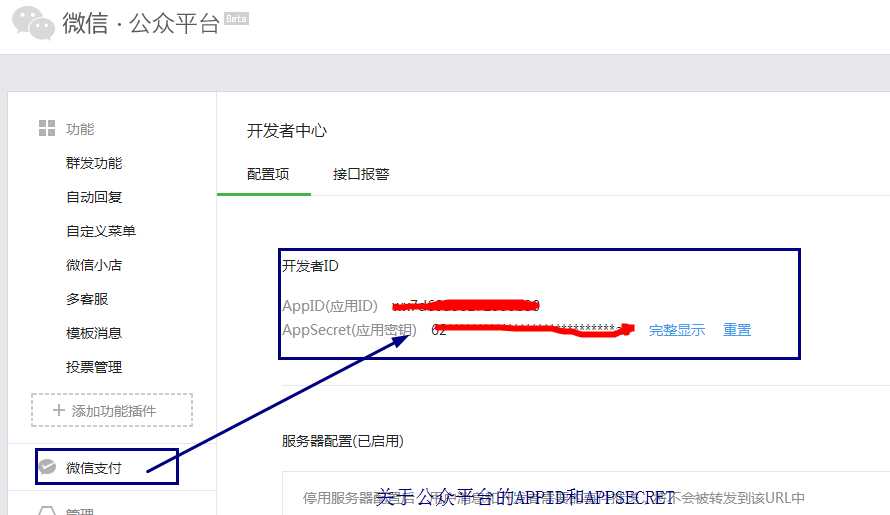This screenshot has width=890, height=515.
Task: Click the AppID(应用ID) label
Action: [330, 306]
